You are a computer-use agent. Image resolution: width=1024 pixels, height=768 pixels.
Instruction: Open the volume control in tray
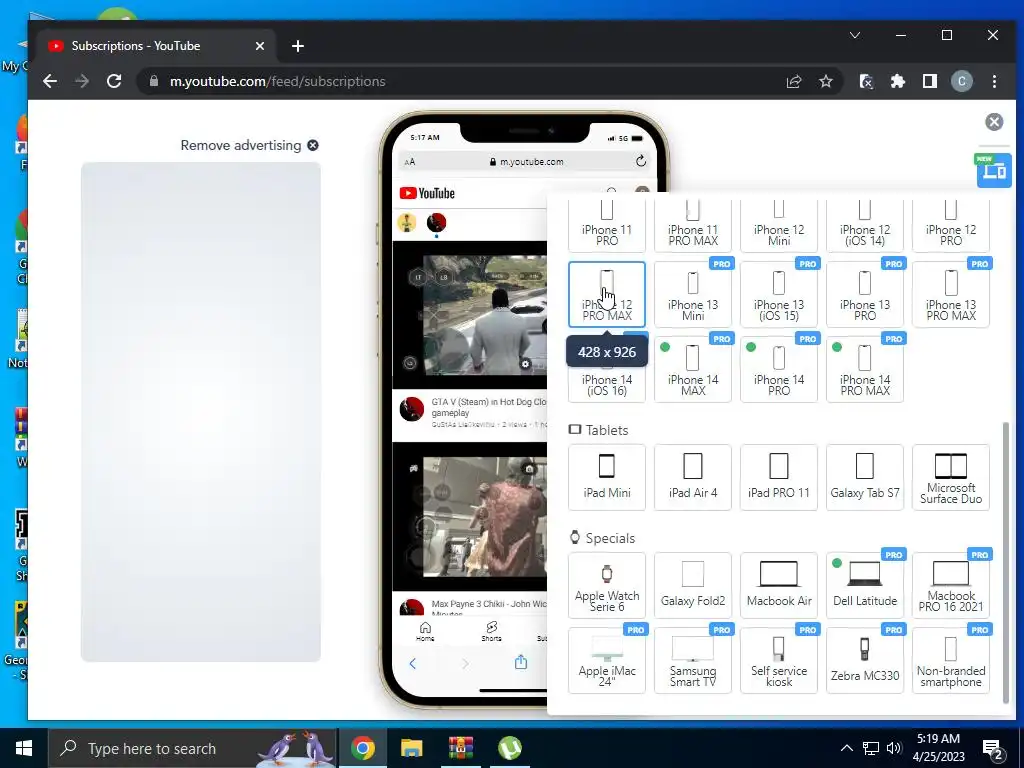[x=894, y=748]
